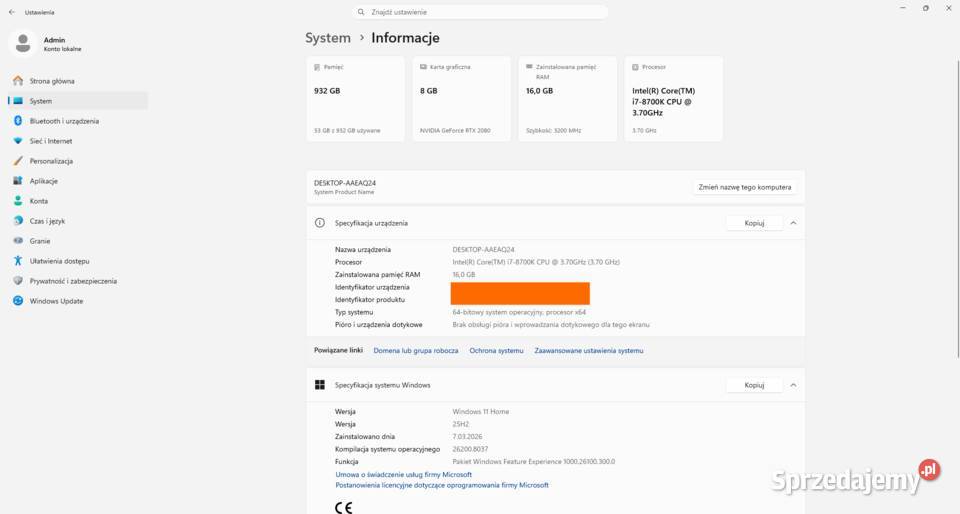Click the Znajdź ustawienie search field
This screenshot has height=514, width=960.
[480, 12]
